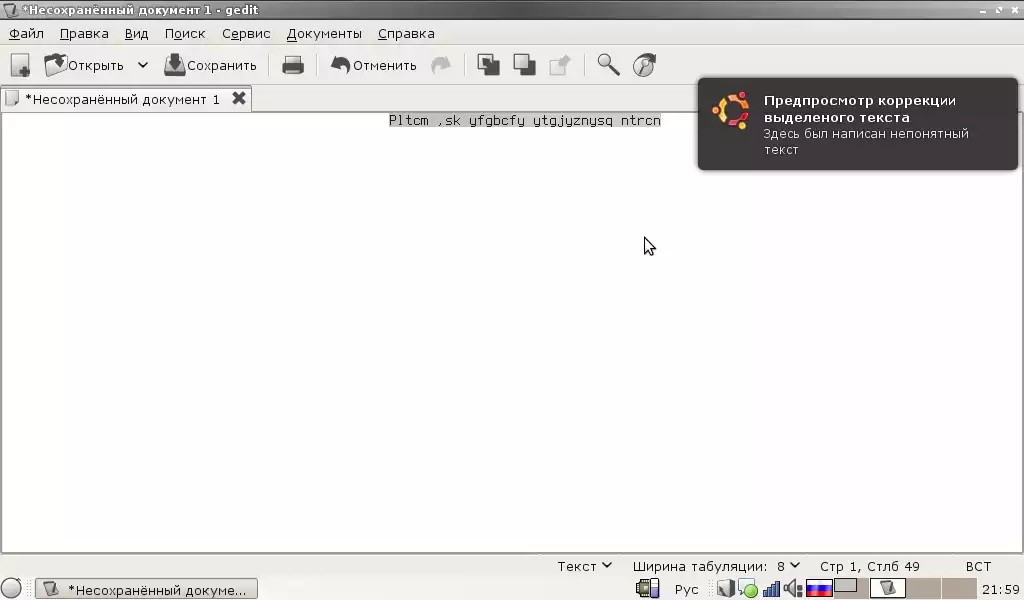1024x600 pixels.
Task: Click the Стр 1, Стлб 49 status
Action: (x=869, y=566)
